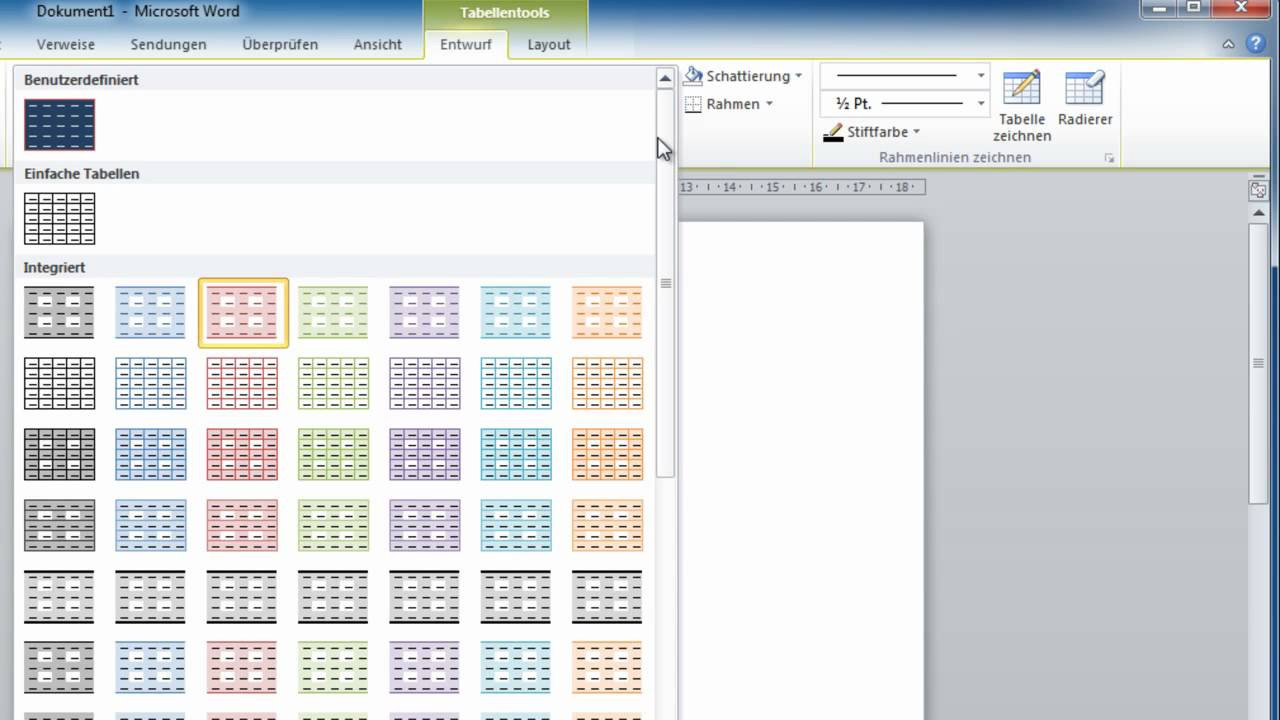Choose purple banded style in fourth Integriert row
Image resolution: width=1280 pixels, height=720 pixels.
point(425,526)
